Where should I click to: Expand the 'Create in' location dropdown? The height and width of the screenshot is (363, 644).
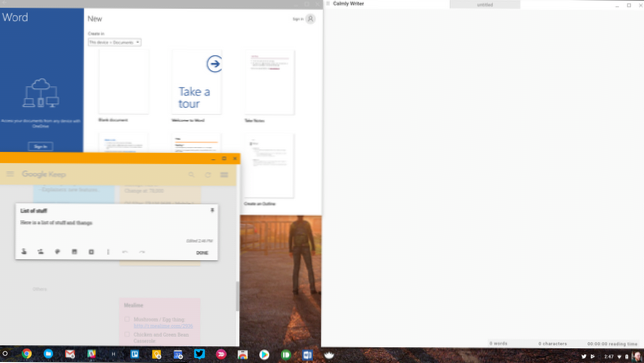click(x=115, y=42)
